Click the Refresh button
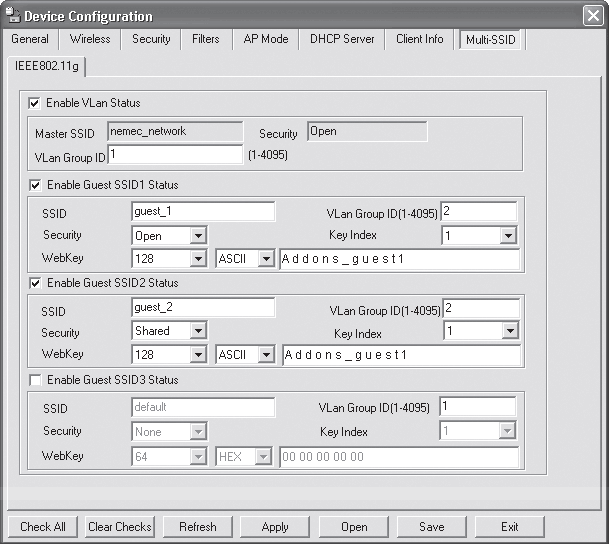This screenshot has height=544, width=609. tap(198, 527)
